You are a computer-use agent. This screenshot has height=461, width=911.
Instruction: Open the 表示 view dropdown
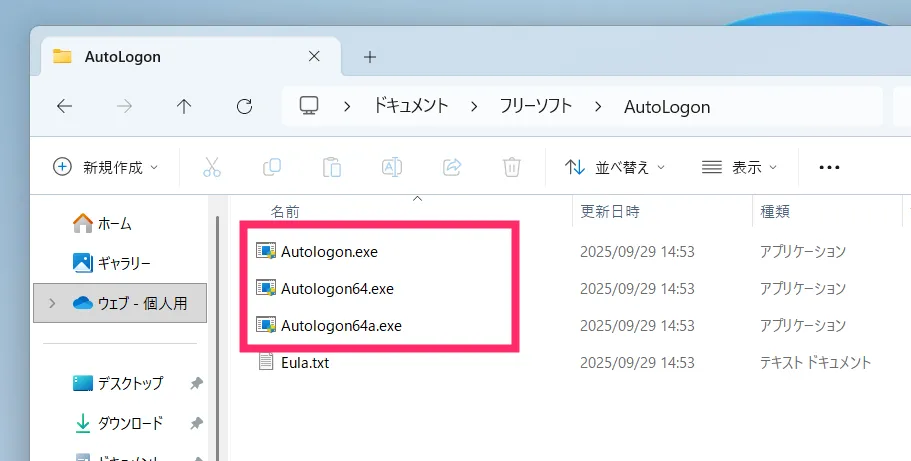[739, 167]
